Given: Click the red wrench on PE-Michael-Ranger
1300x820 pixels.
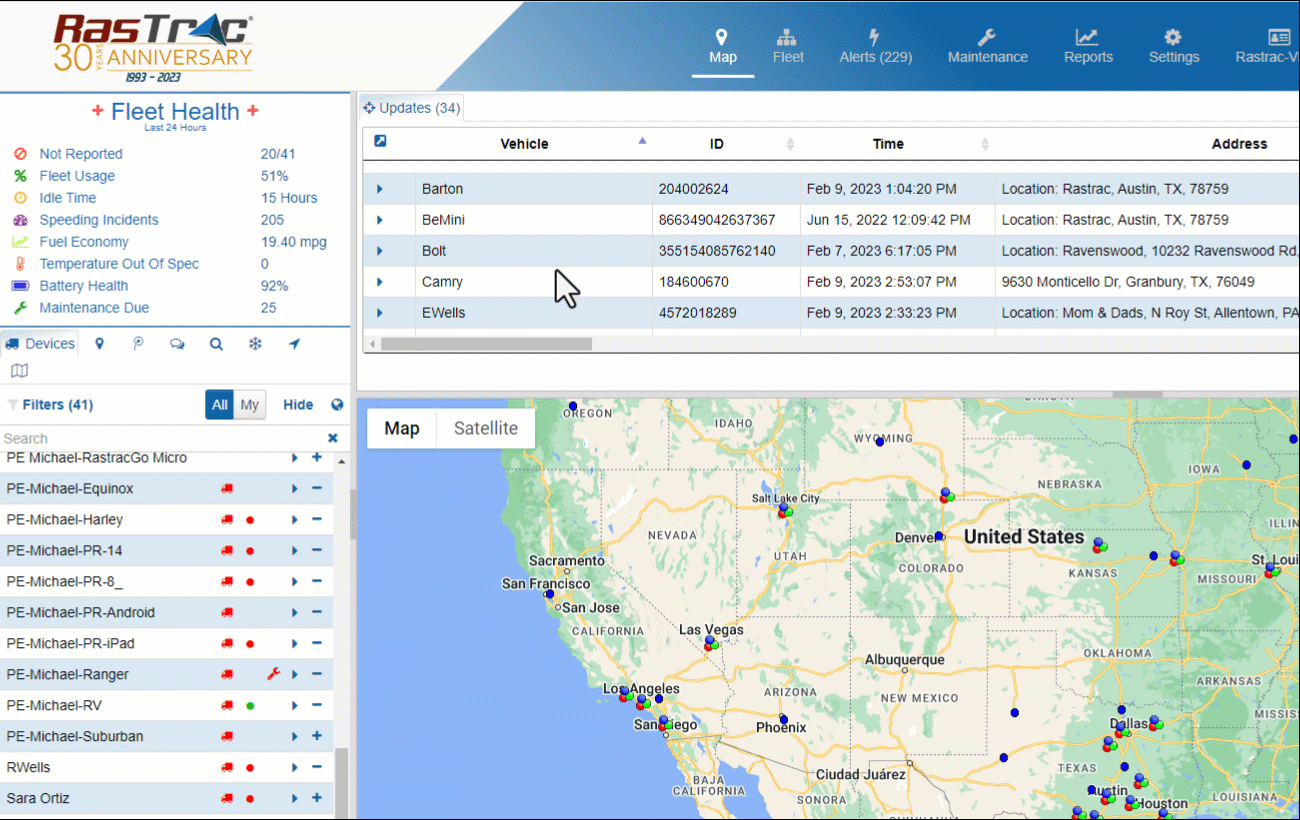Looking at the screenshot, I should pyautogui.click(x=273, y=675).
